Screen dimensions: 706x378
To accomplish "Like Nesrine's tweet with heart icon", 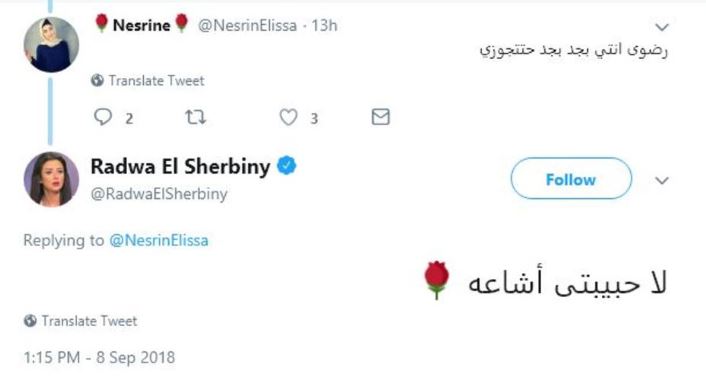I will 289,117.
